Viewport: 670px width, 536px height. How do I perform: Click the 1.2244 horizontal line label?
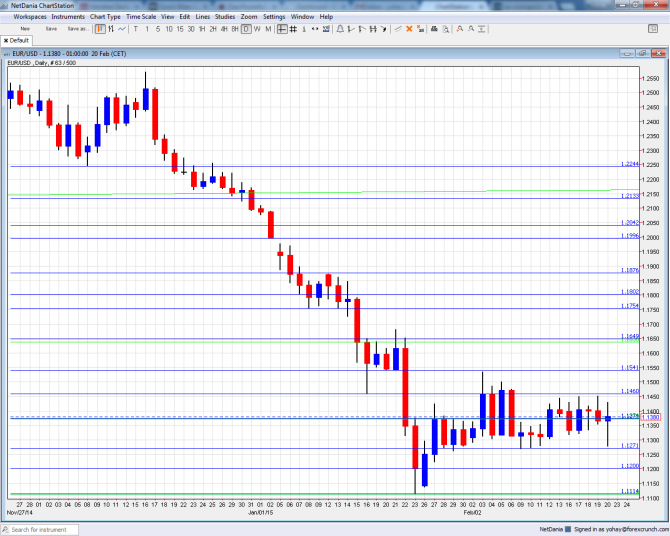pos(630,164)
